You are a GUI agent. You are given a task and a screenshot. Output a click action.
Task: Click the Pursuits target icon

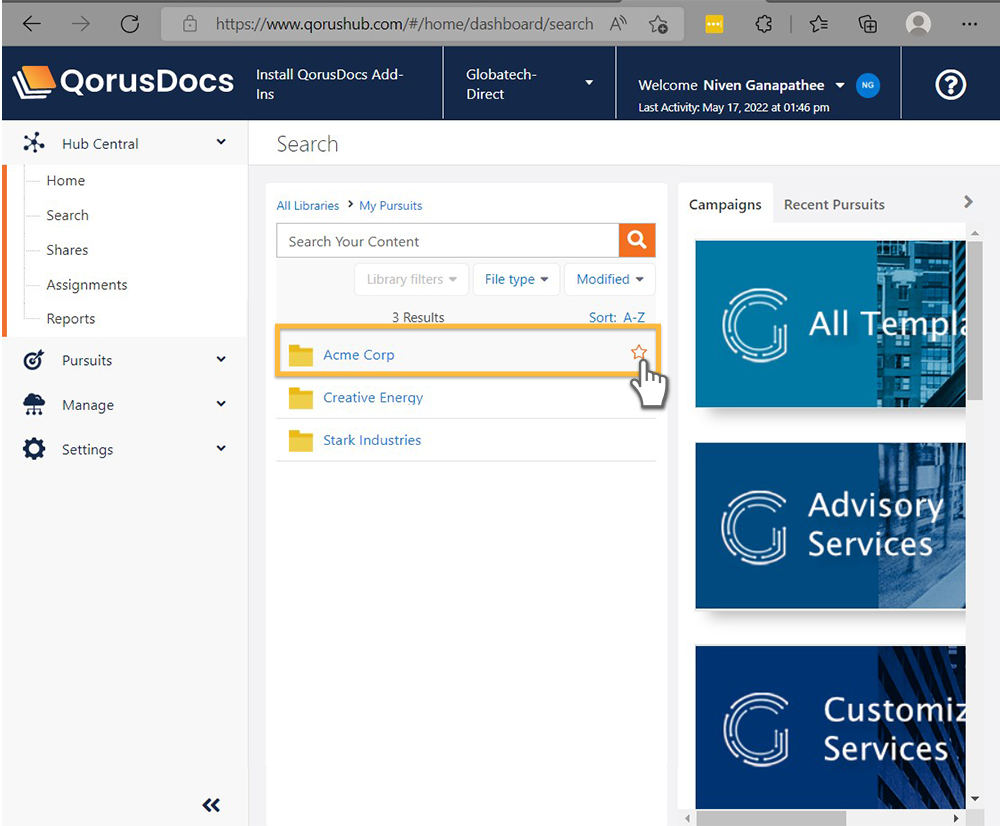pyautogui.click(x=33, y=360)
